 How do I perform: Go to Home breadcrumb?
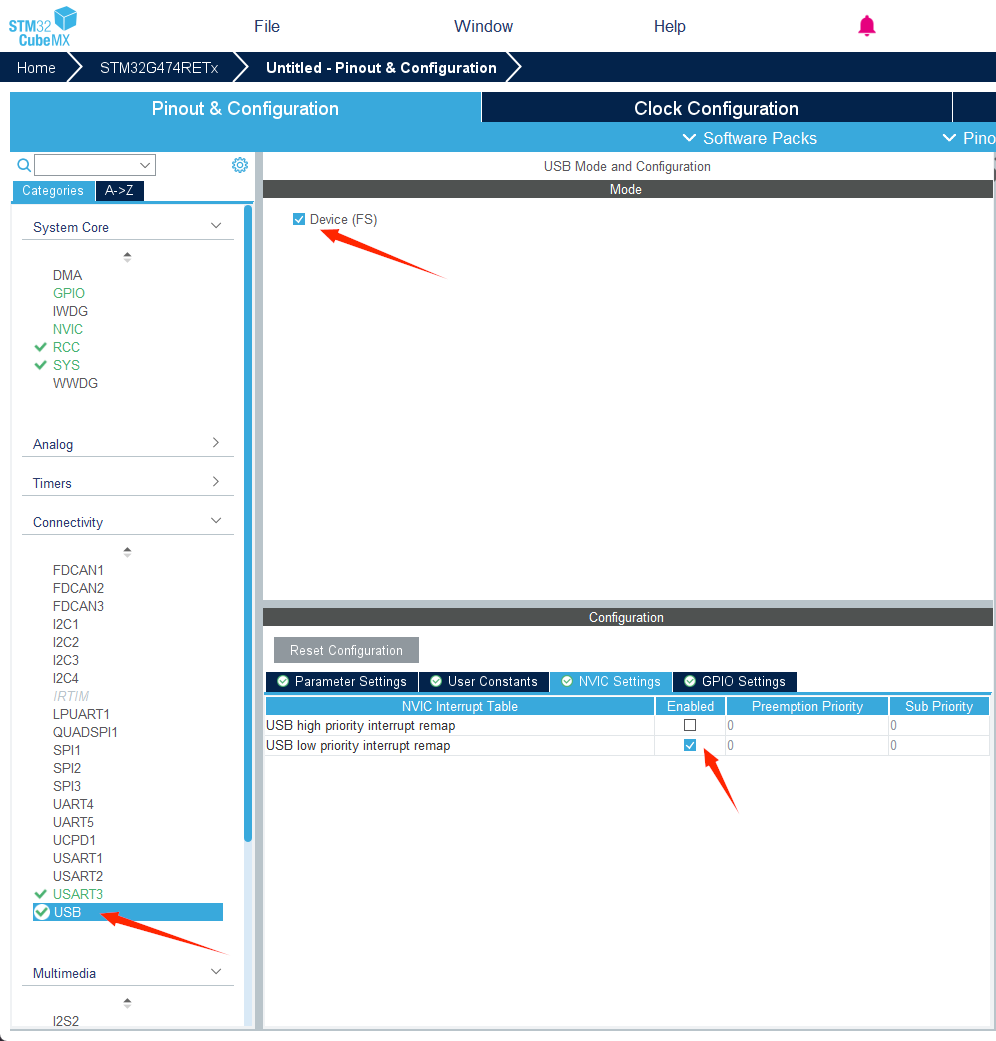(x=36, y=68)
